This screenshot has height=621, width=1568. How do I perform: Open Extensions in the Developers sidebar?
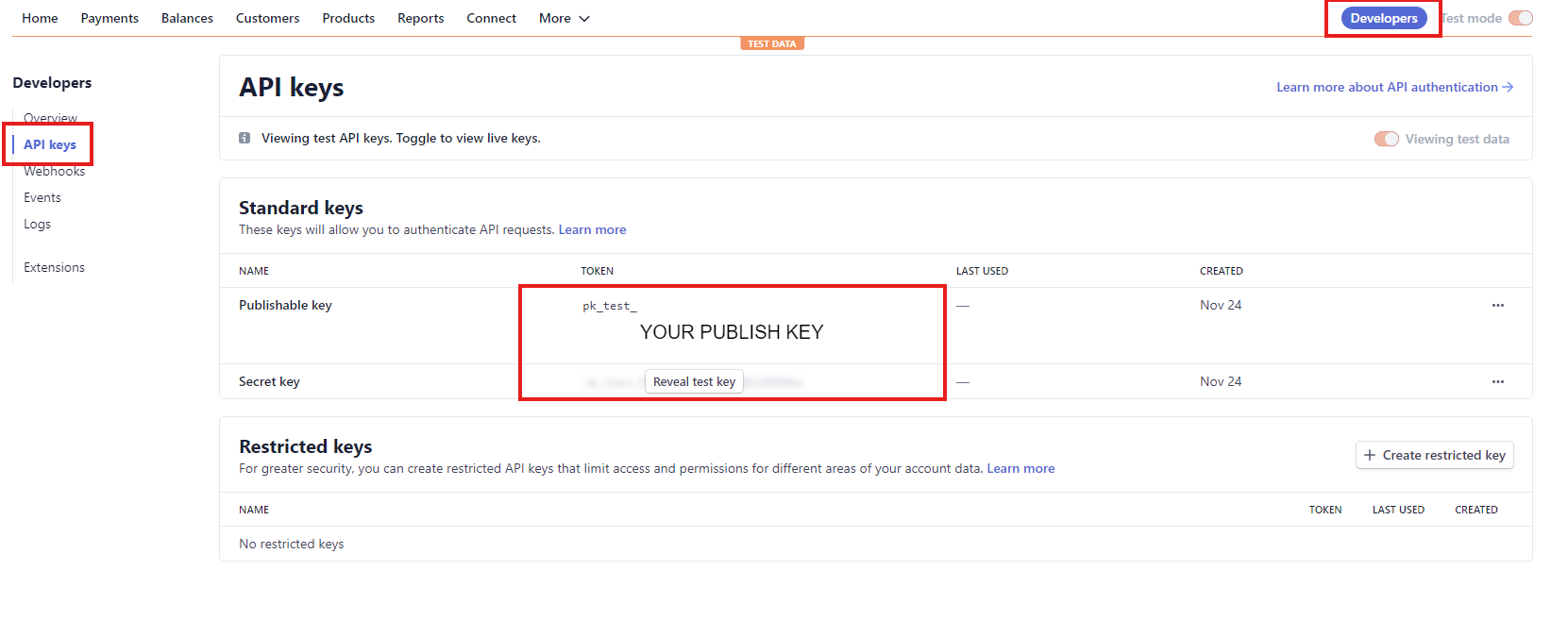(x=55, y=267)
